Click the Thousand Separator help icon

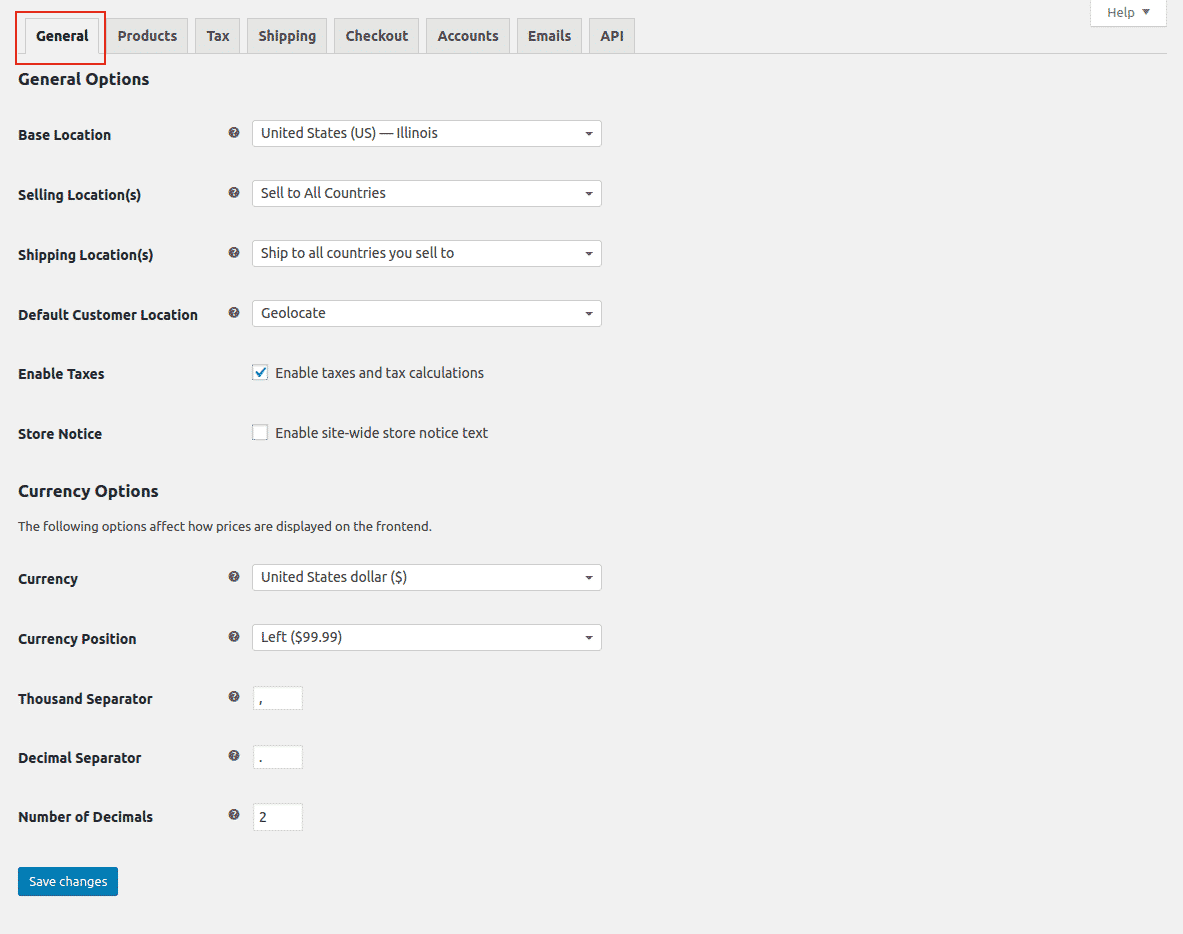234,697
